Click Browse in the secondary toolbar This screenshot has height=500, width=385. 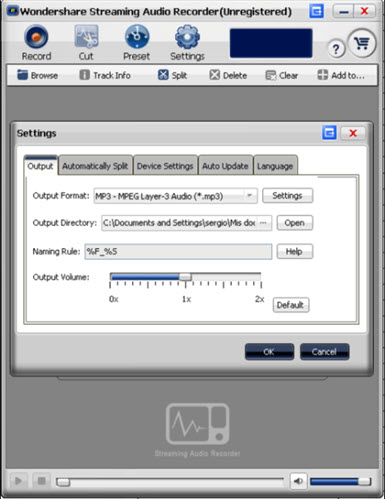(37, 75)
